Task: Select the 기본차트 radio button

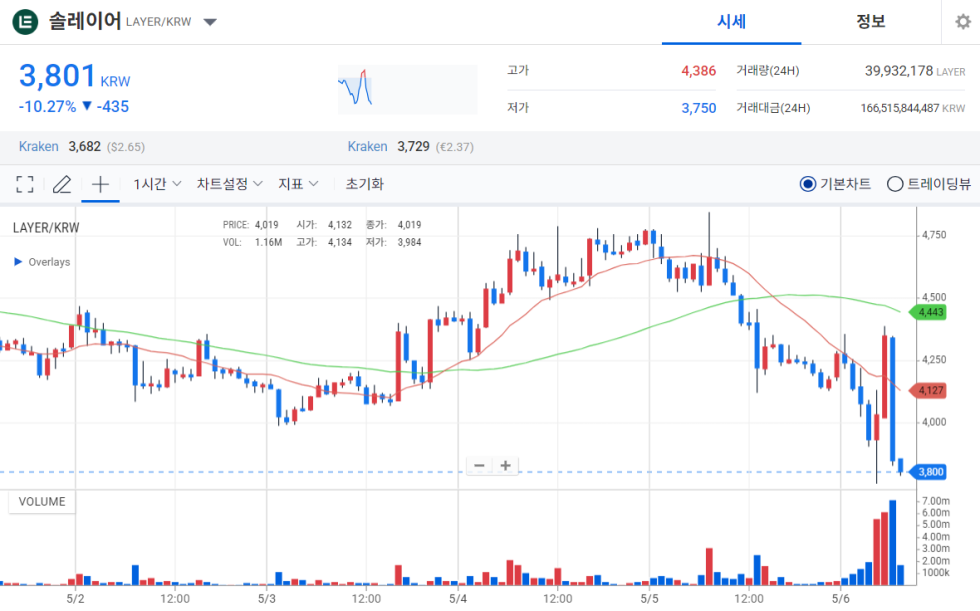Action: tap(808, 184)
